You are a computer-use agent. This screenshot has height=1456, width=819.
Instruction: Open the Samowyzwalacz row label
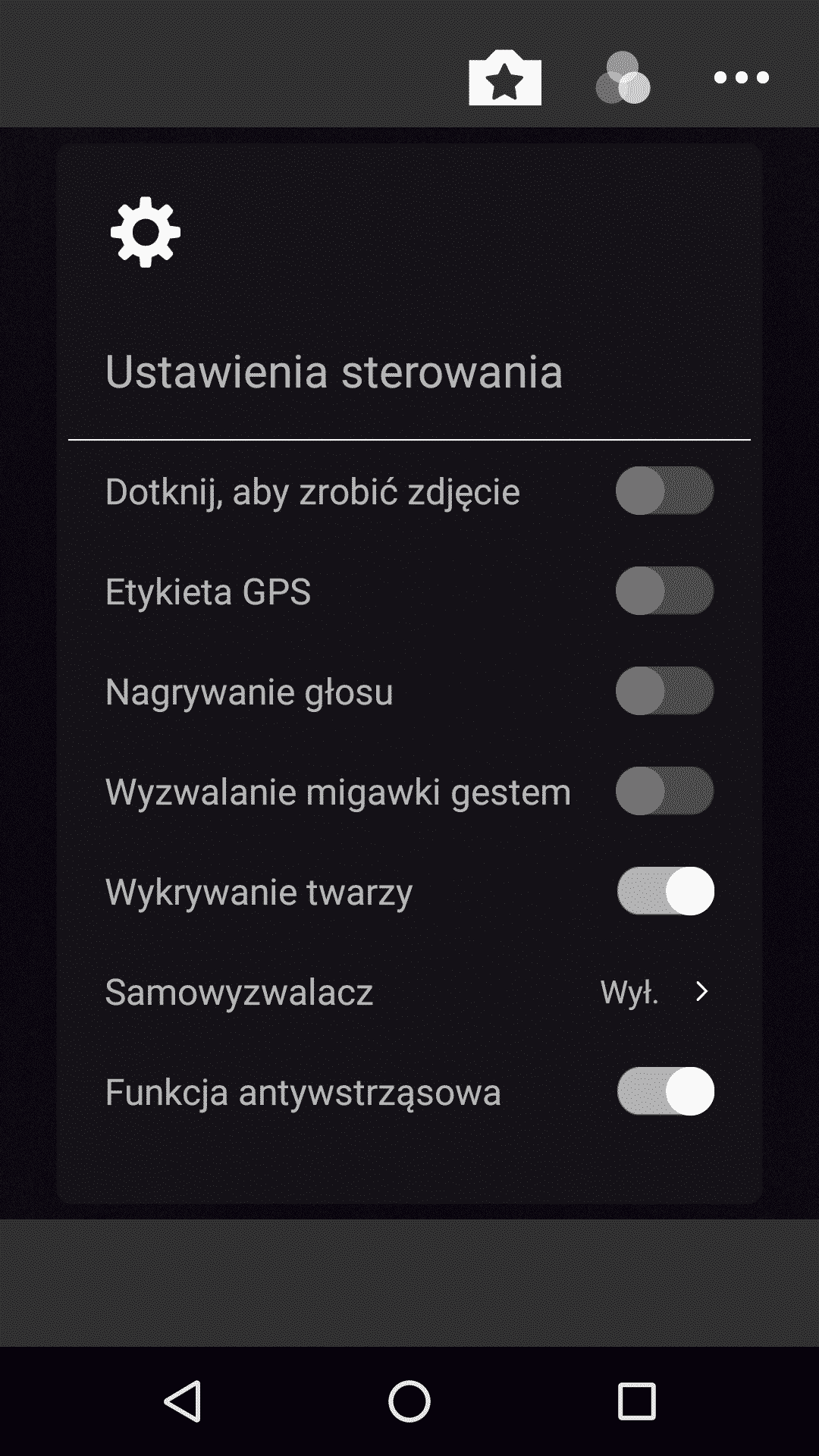(x=239, y=992)
